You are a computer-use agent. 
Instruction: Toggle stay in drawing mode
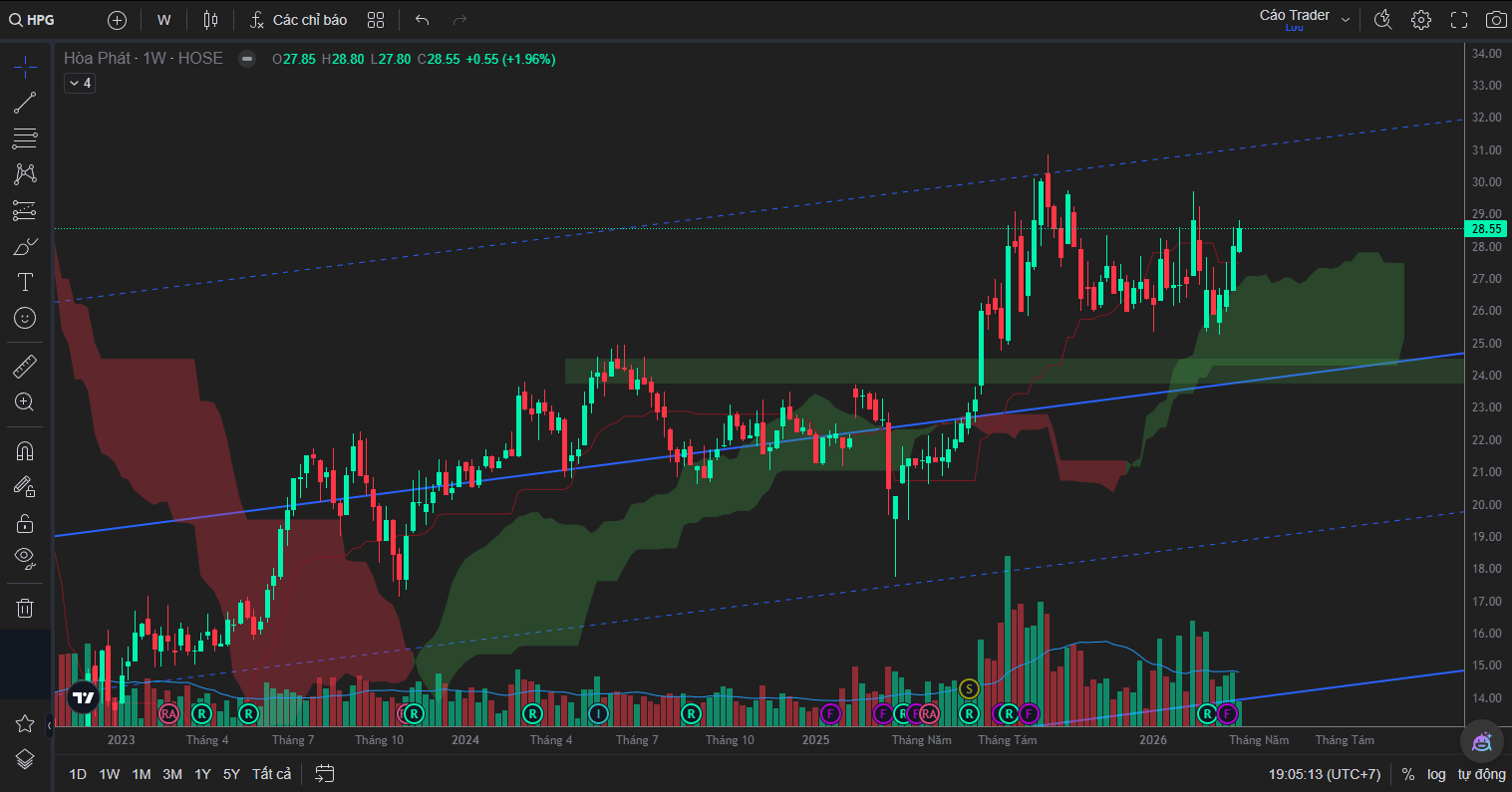(x=25, y=486)
